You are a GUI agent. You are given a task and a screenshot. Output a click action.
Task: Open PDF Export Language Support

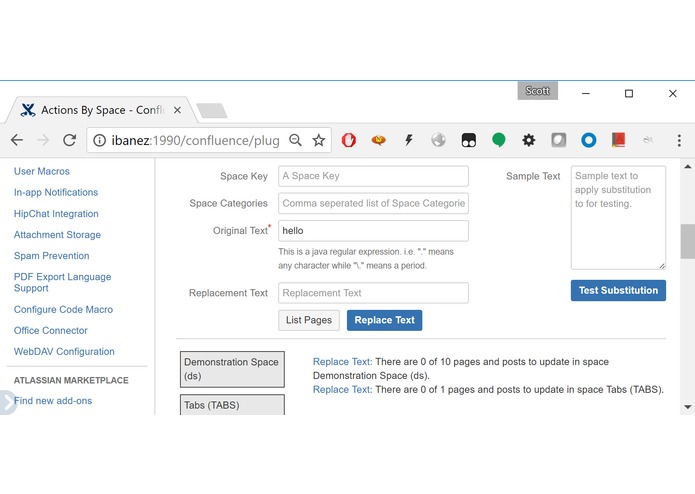(62, 282)
